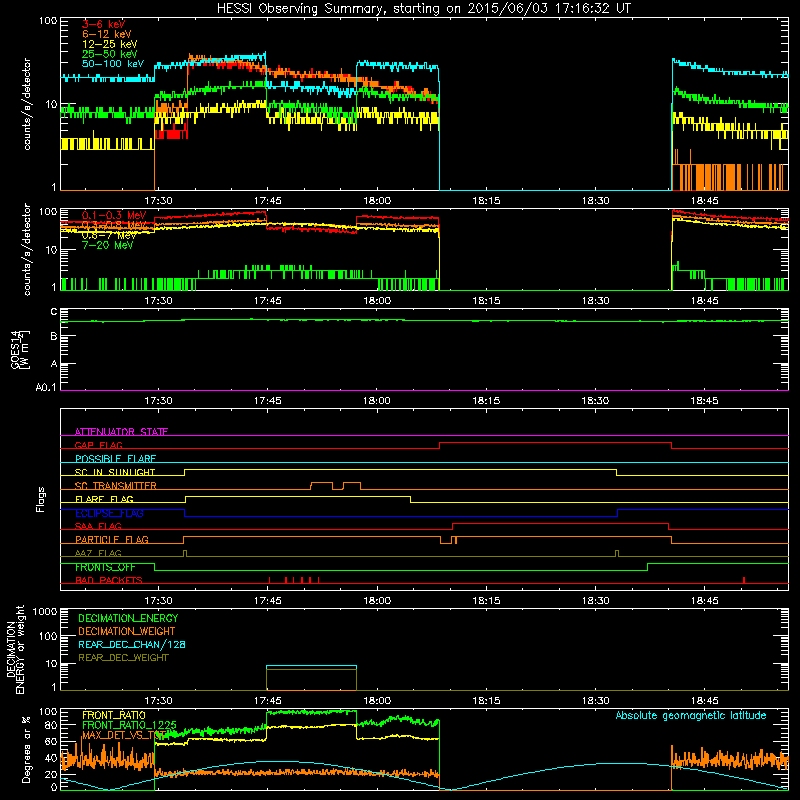Click the '18:15' time label under MeV panel
This screenshot has width=800, height=800.
click(x=486, y=301)
